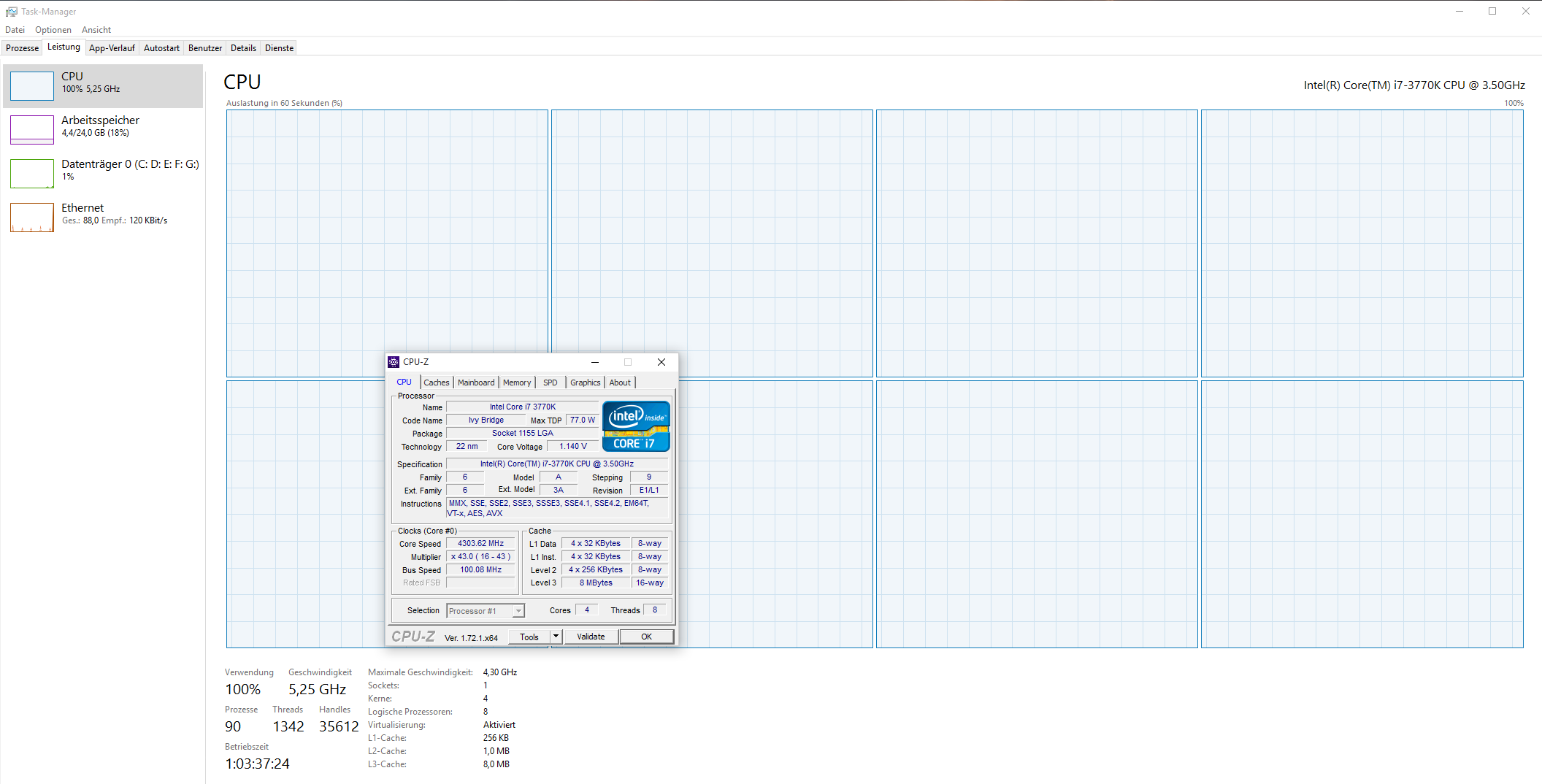Viewport: 1542px width, 784px height.
Task: Click the Technology value 22 nm
Action: click(467, 447)
